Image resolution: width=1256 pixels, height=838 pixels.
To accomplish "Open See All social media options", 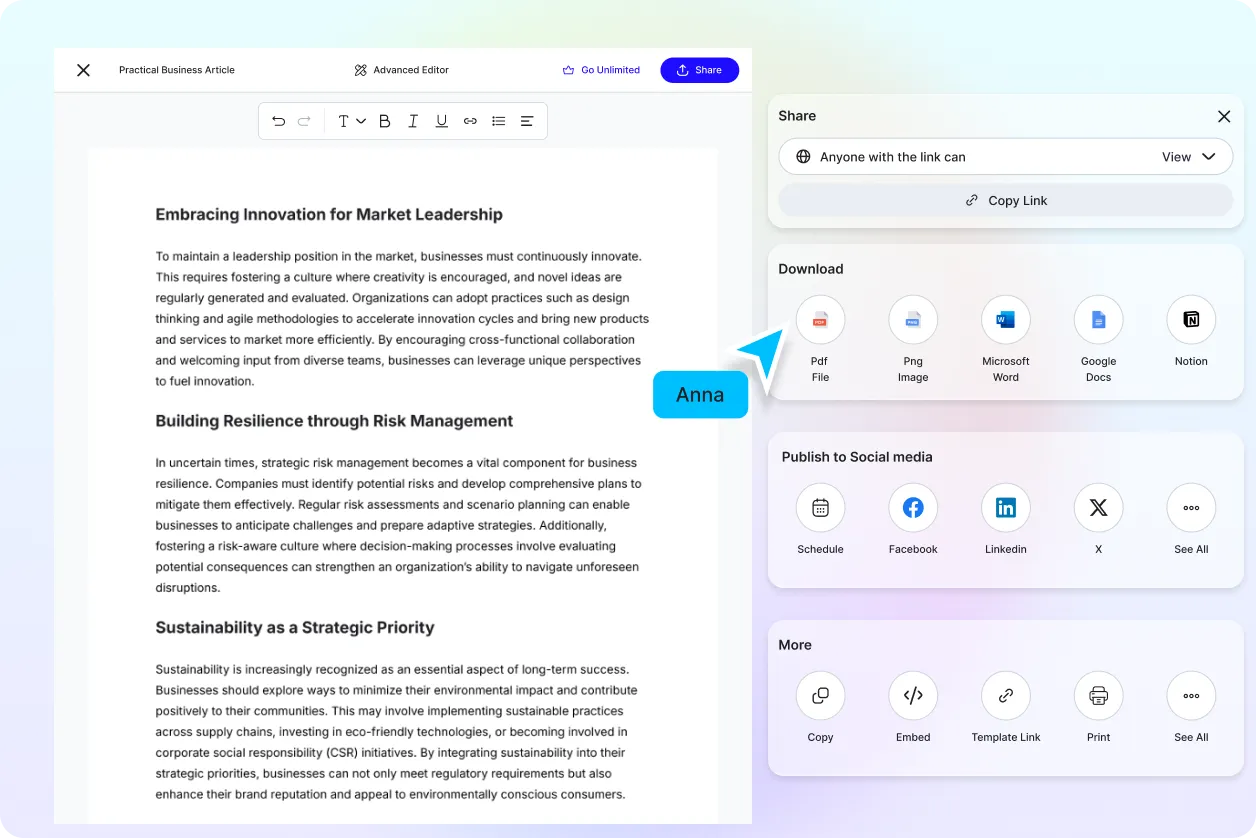I will [x=1191, y=507].
